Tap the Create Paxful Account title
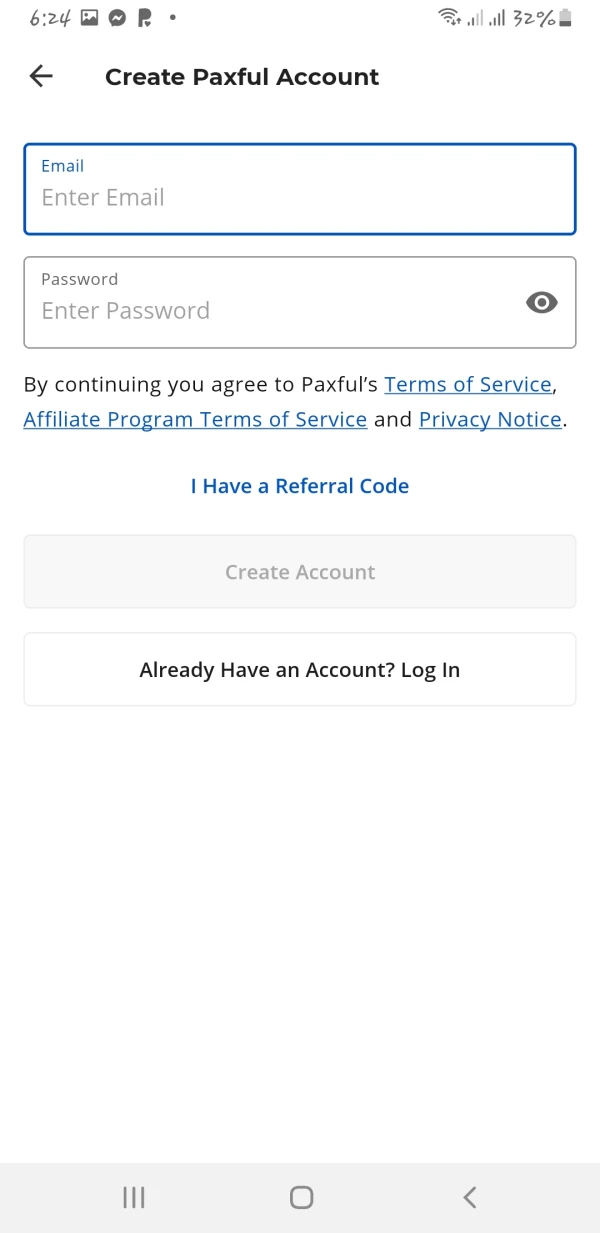This screenshot has width=600, height=1233. click(242, 77)
